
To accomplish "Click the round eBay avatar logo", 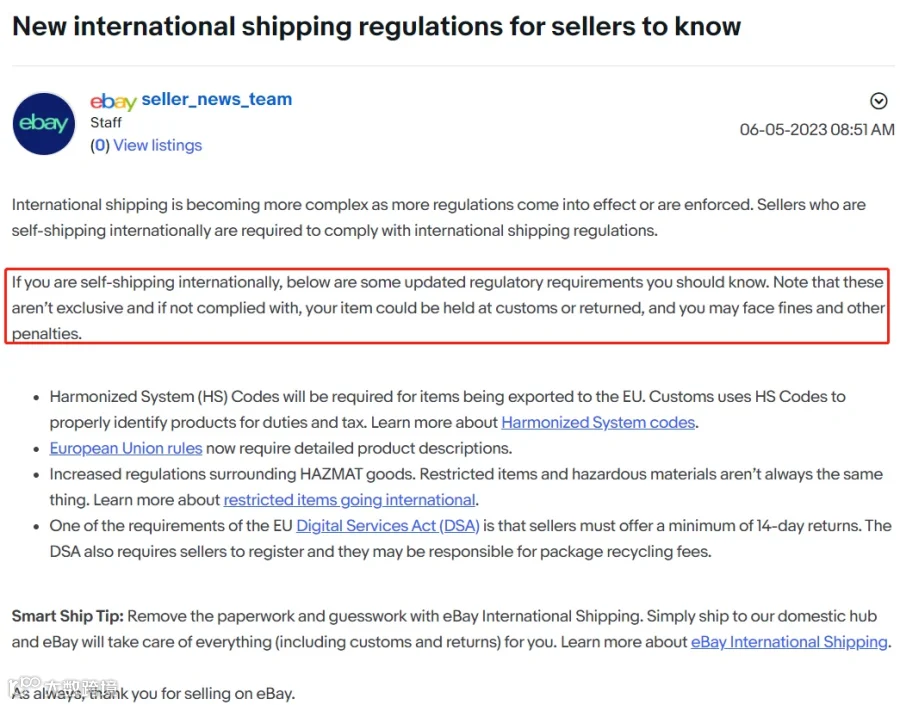I will [44, 123].
